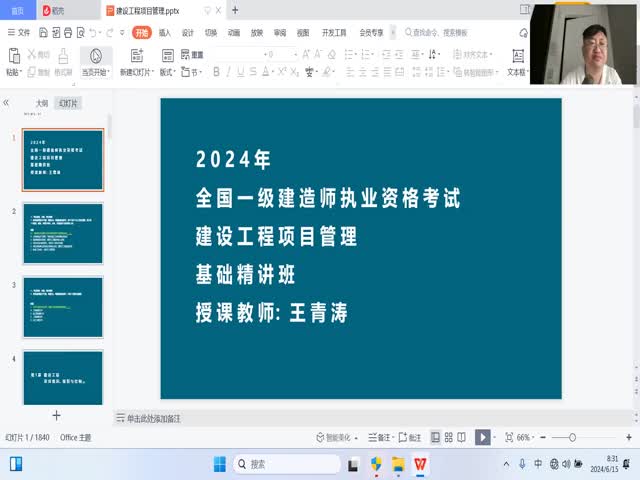Image resolution: width=640 pixels, height=480 pixels.
Task: Click the zoom slider handle
Action: tap(572, 438)
